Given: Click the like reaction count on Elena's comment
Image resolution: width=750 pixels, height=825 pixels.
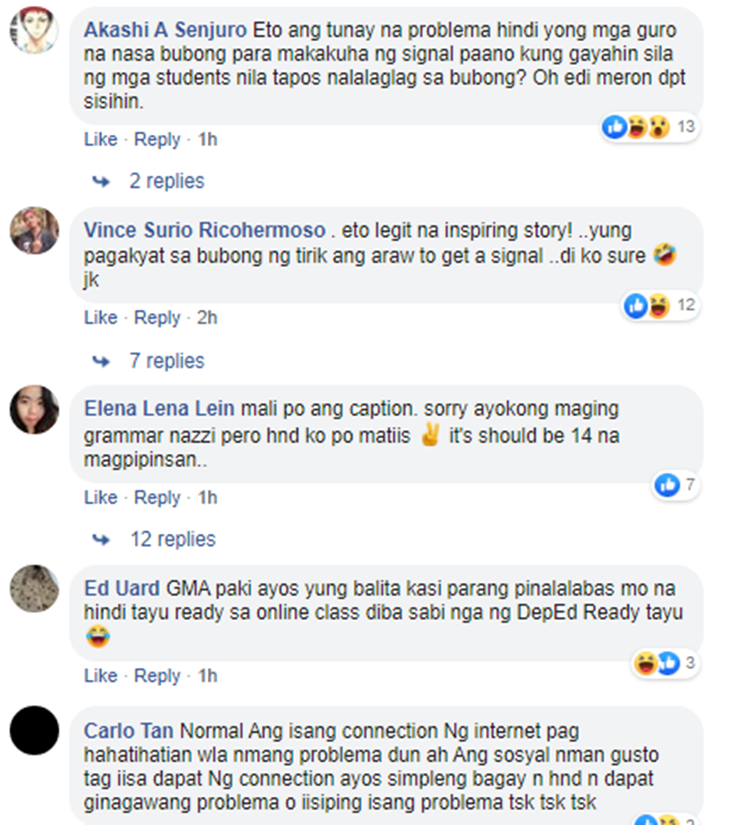Looking at the screenshot, I should (676, 485).
